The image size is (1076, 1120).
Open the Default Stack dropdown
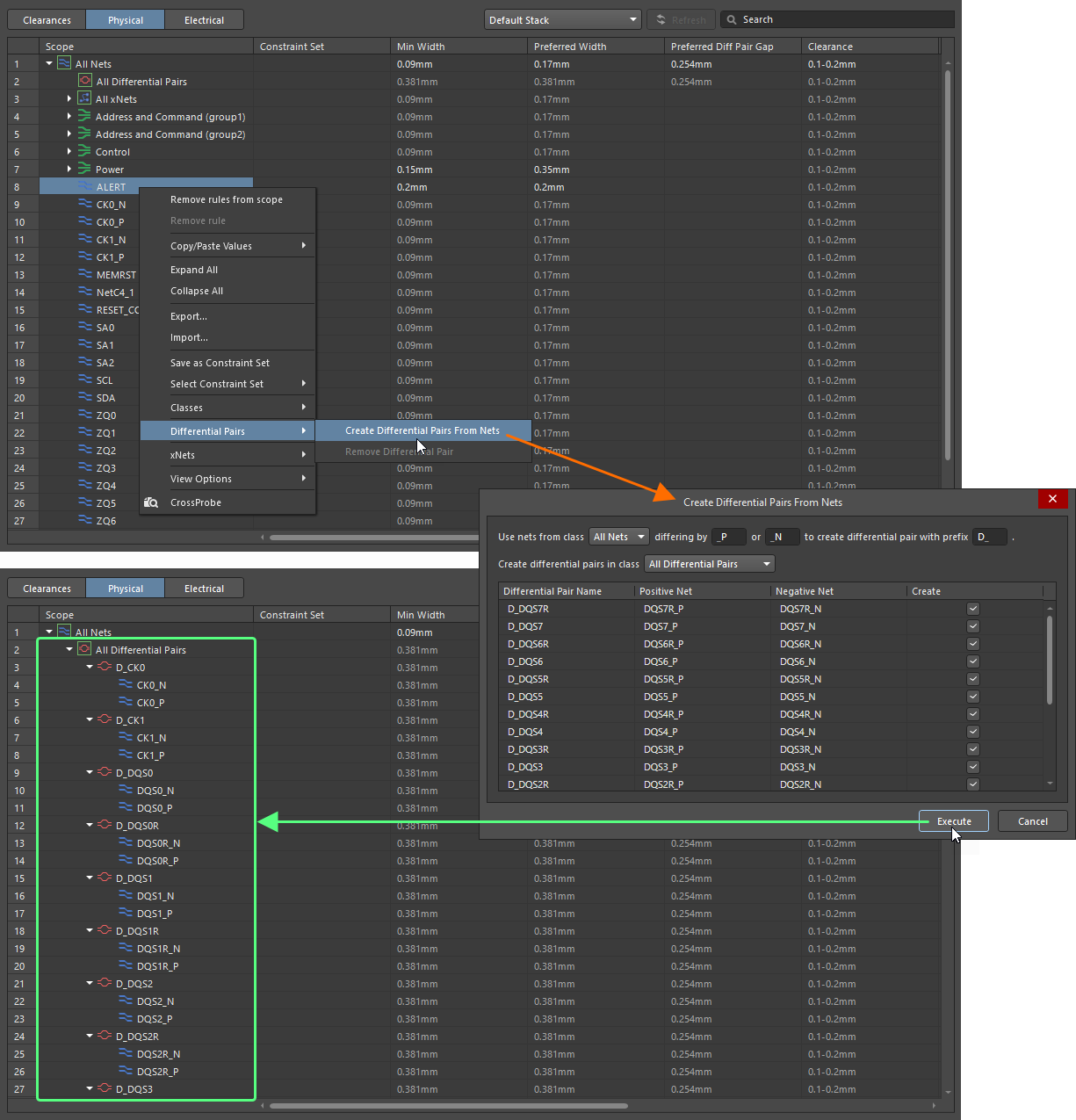(563, 19)
